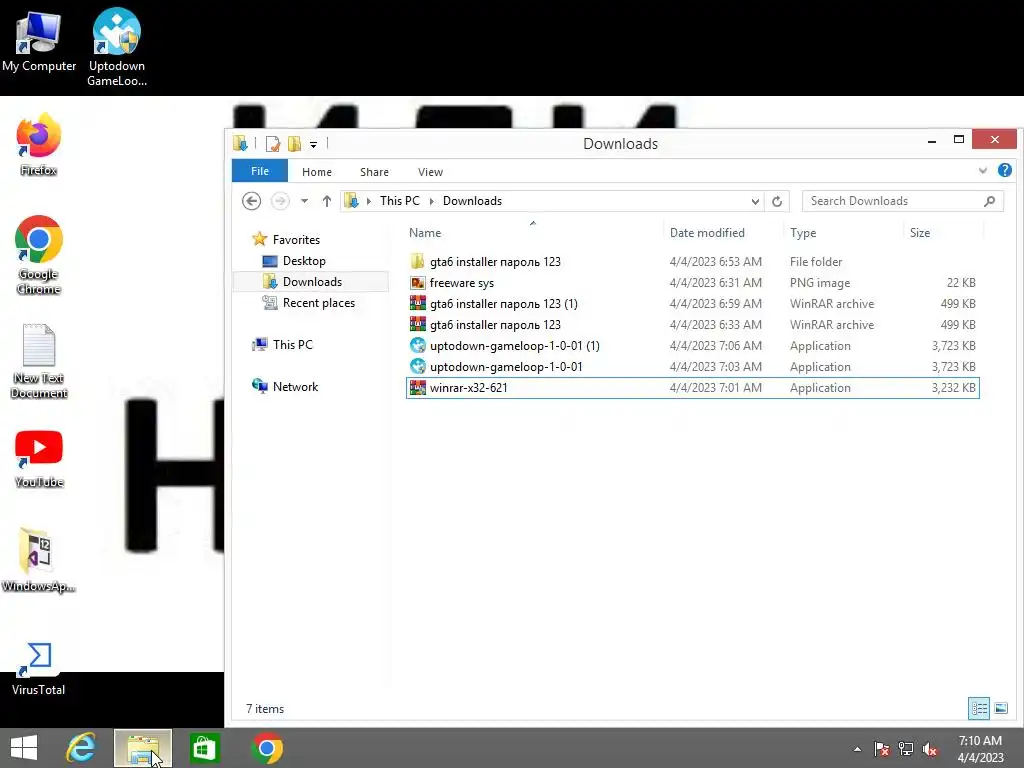Open Chrome from the taskbar
1024x768 pixels.
(x=266, y=748)
